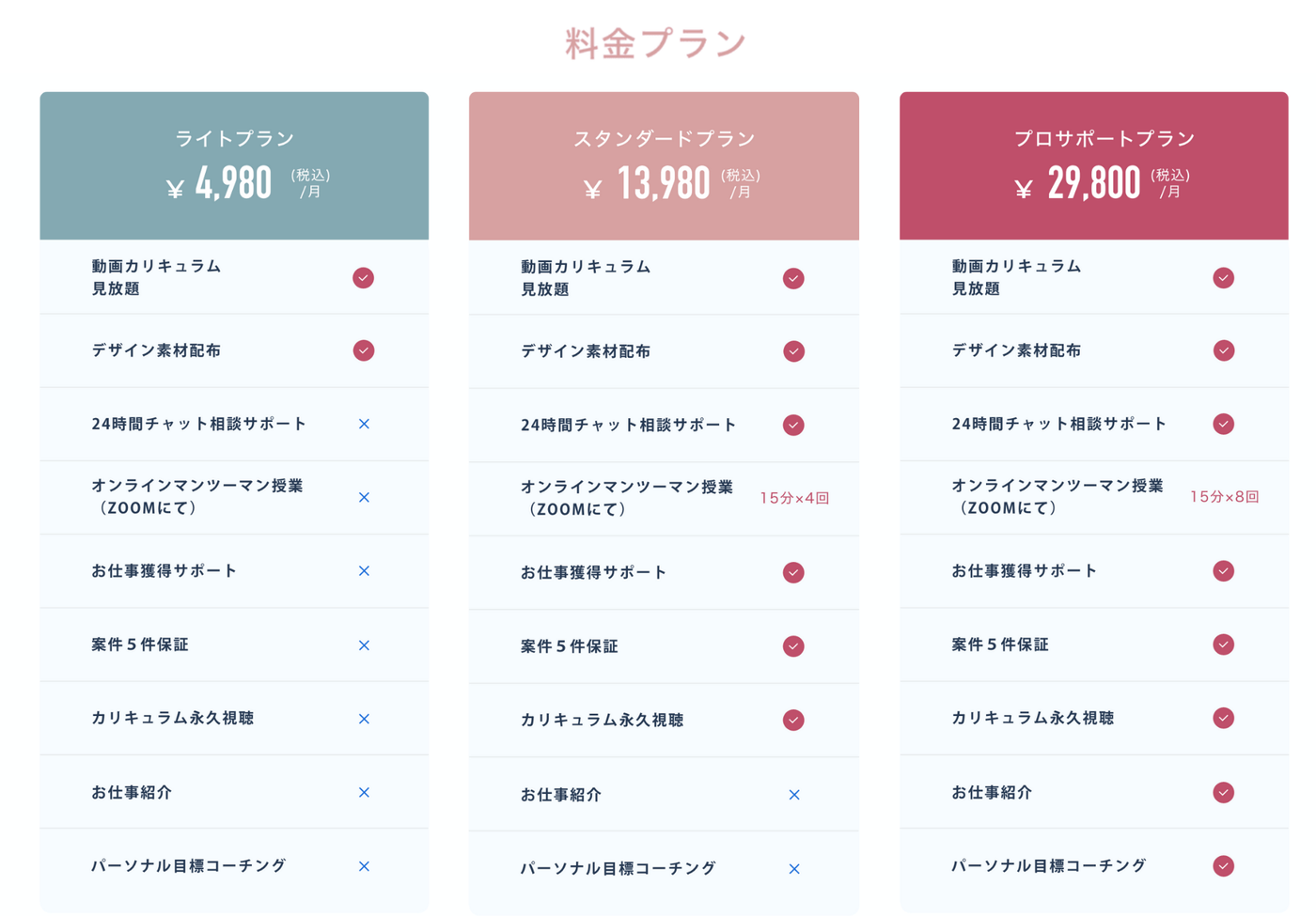Click ライトプラン 動画カリキュラム見放題 checkmark icon
The width and height of the screenshot is (1316, 916).
363,278
